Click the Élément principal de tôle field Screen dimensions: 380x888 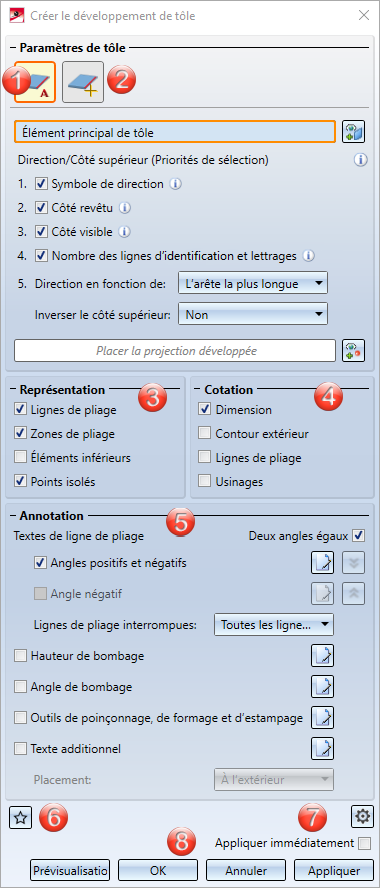(x=175, y=132)
